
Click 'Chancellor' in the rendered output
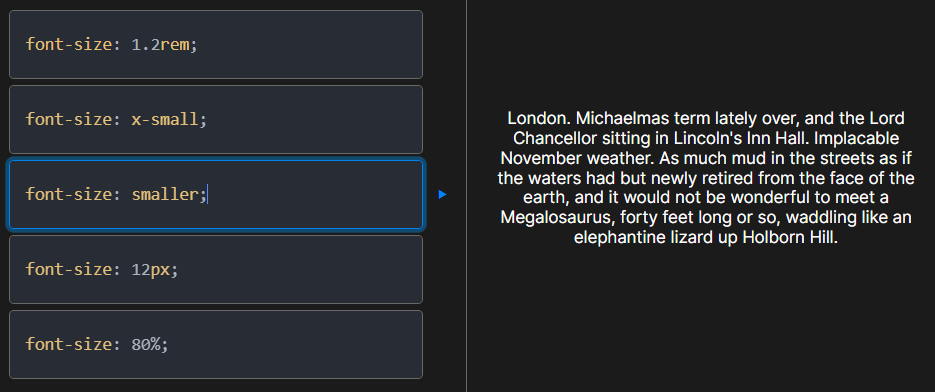[553, 138]
